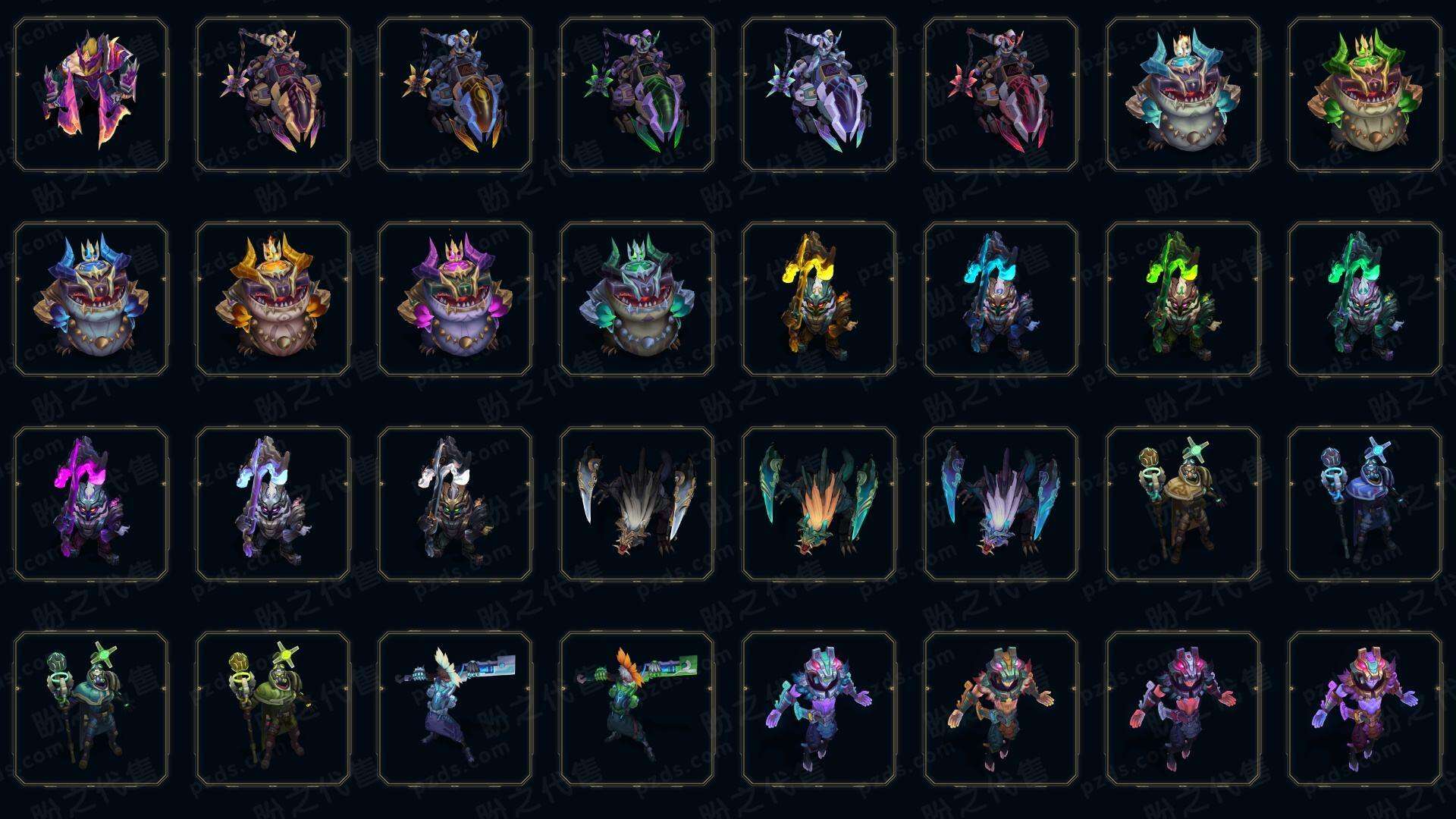Pick the orange-armored masked figure chroma
Screen dimensions: 1456x819
(x=1001, y=708)
